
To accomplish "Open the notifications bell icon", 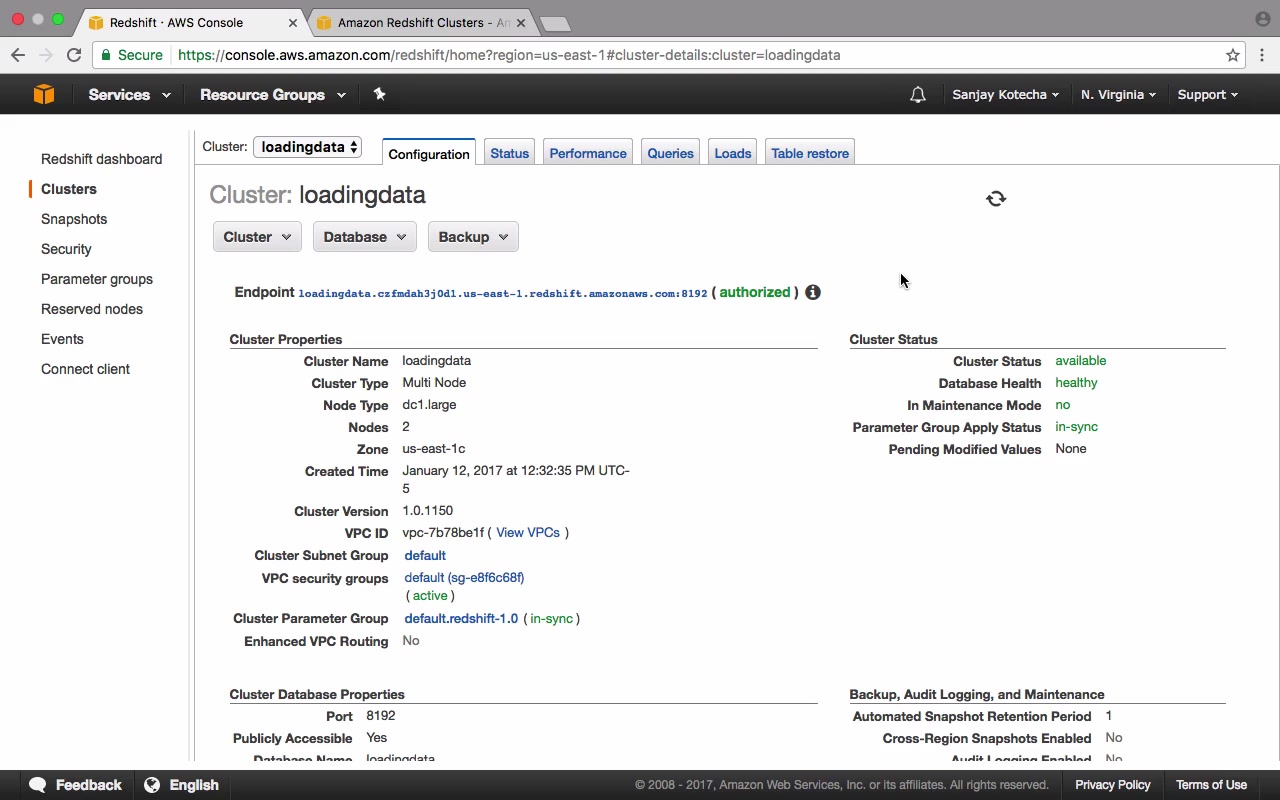I will tap(917, 95).
